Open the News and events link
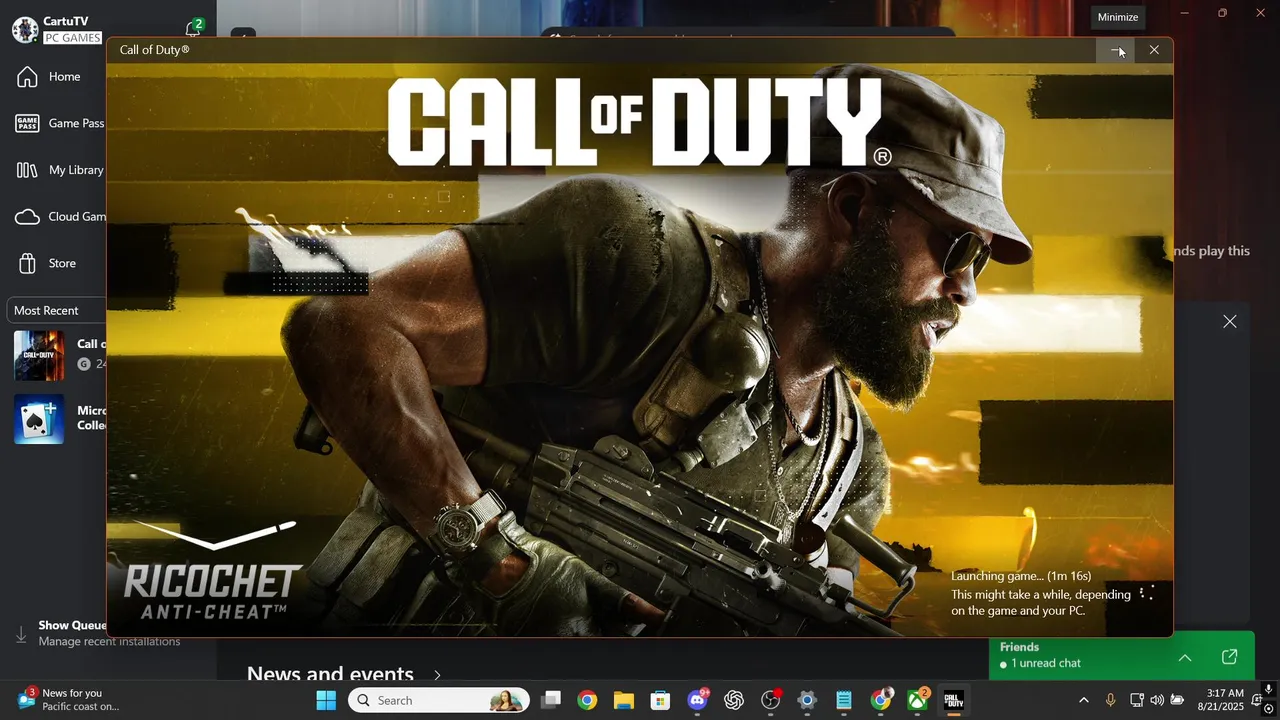This screenshot has width=1280, height=720. (x=330, y=674)
